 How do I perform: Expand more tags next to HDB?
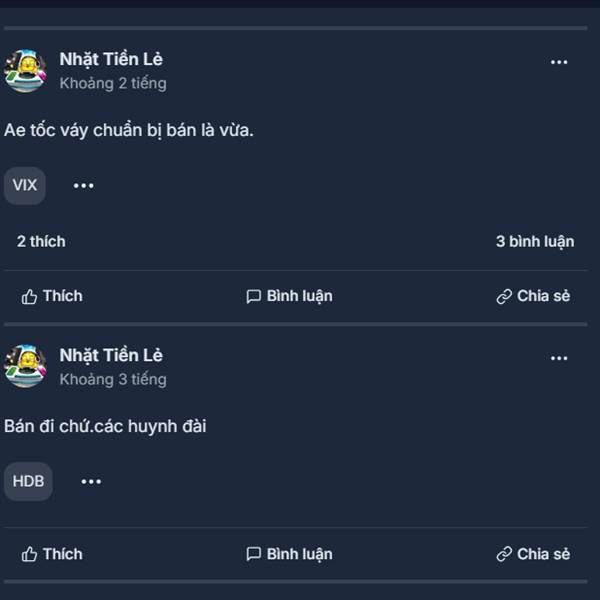pyautogui.click(x=91, y=482)
